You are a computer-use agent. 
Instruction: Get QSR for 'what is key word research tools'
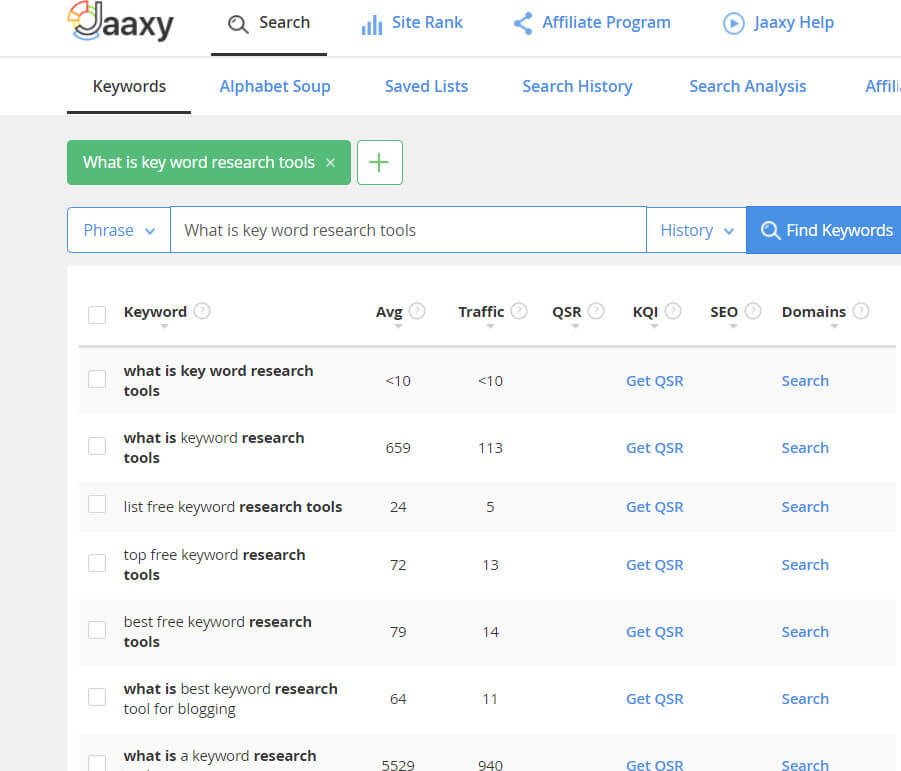[x=654, y=381]
